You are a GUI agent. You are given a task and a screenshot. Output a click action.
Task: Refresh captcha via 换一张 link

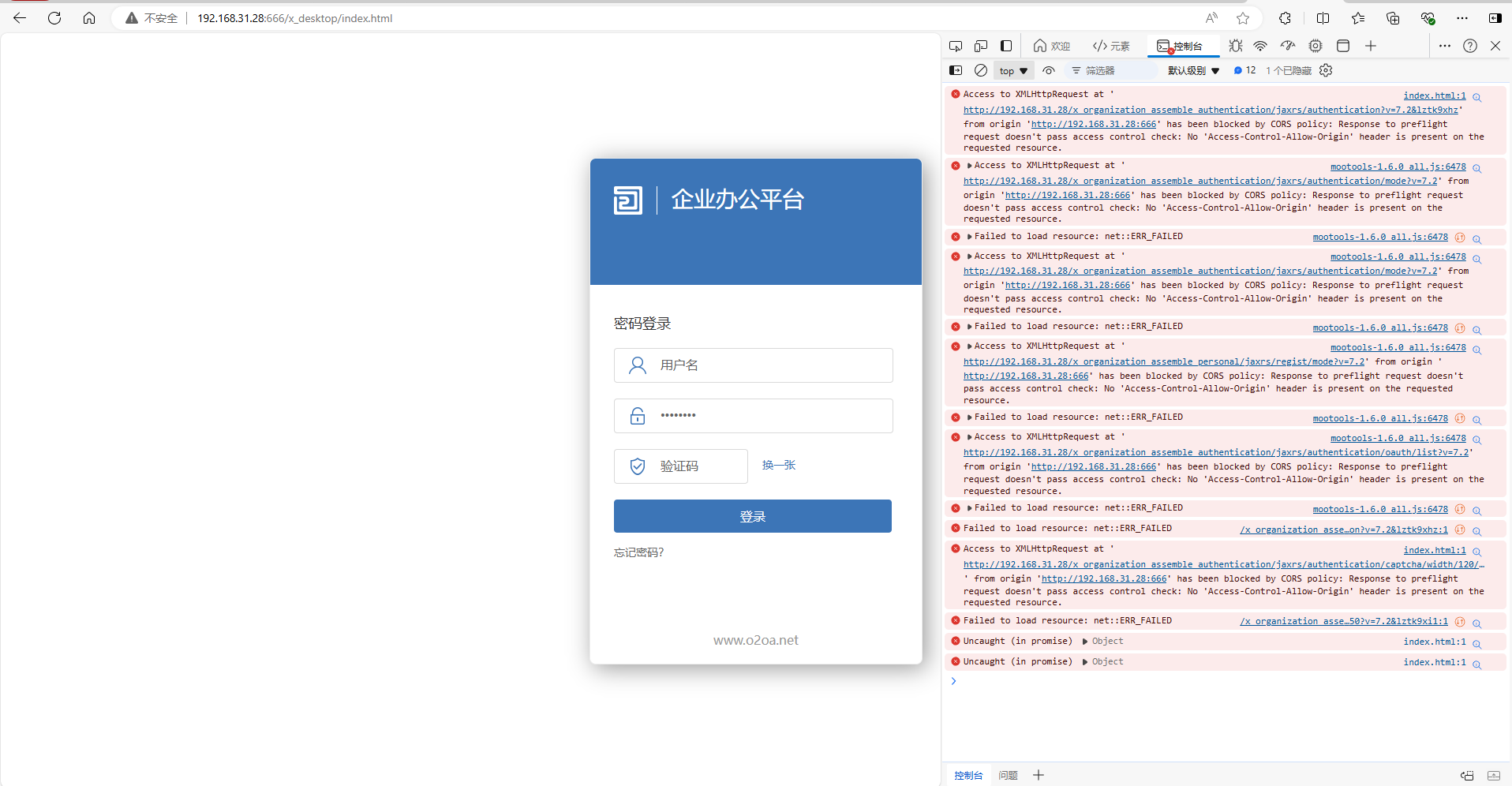coord(779,466)
